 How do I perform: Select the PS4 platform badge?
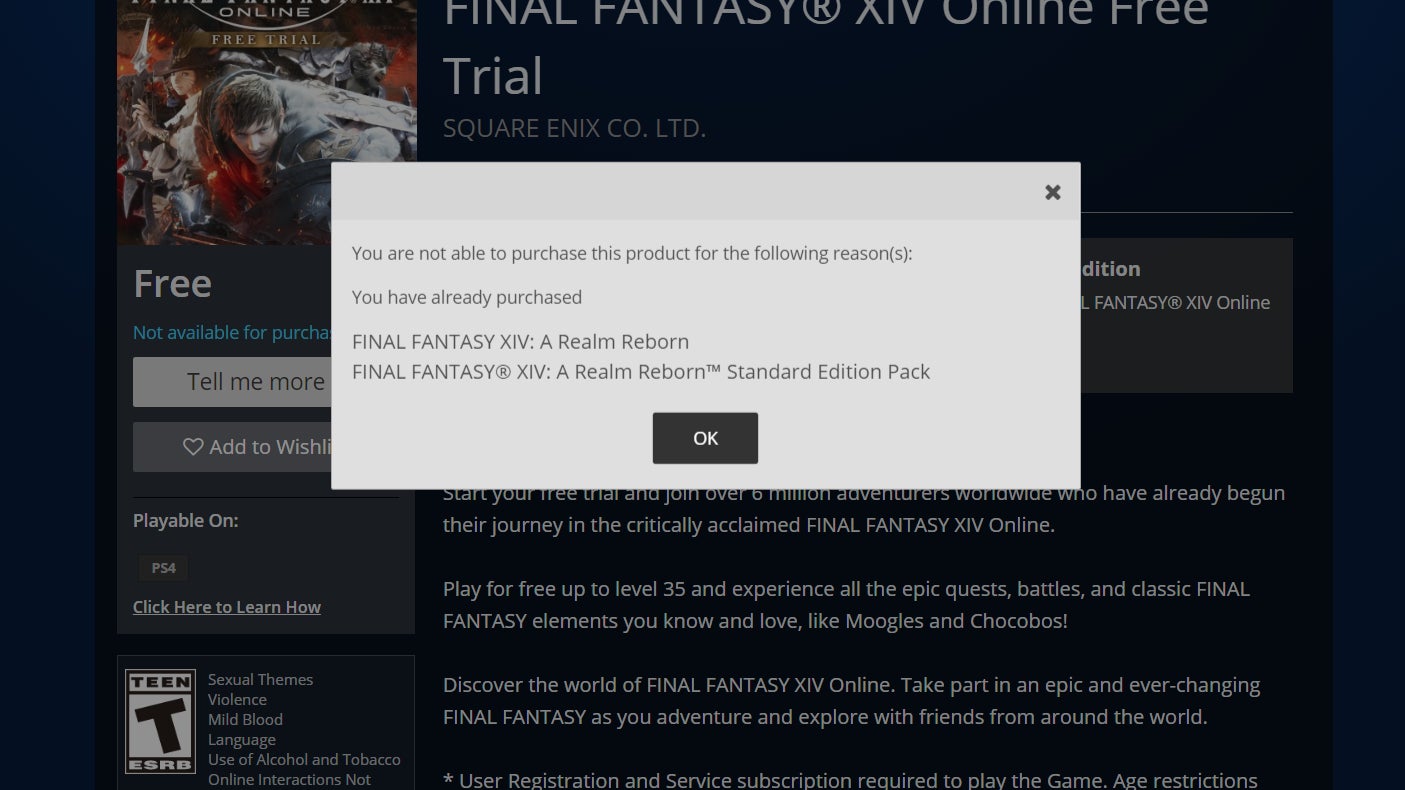(x=163, y=568)
